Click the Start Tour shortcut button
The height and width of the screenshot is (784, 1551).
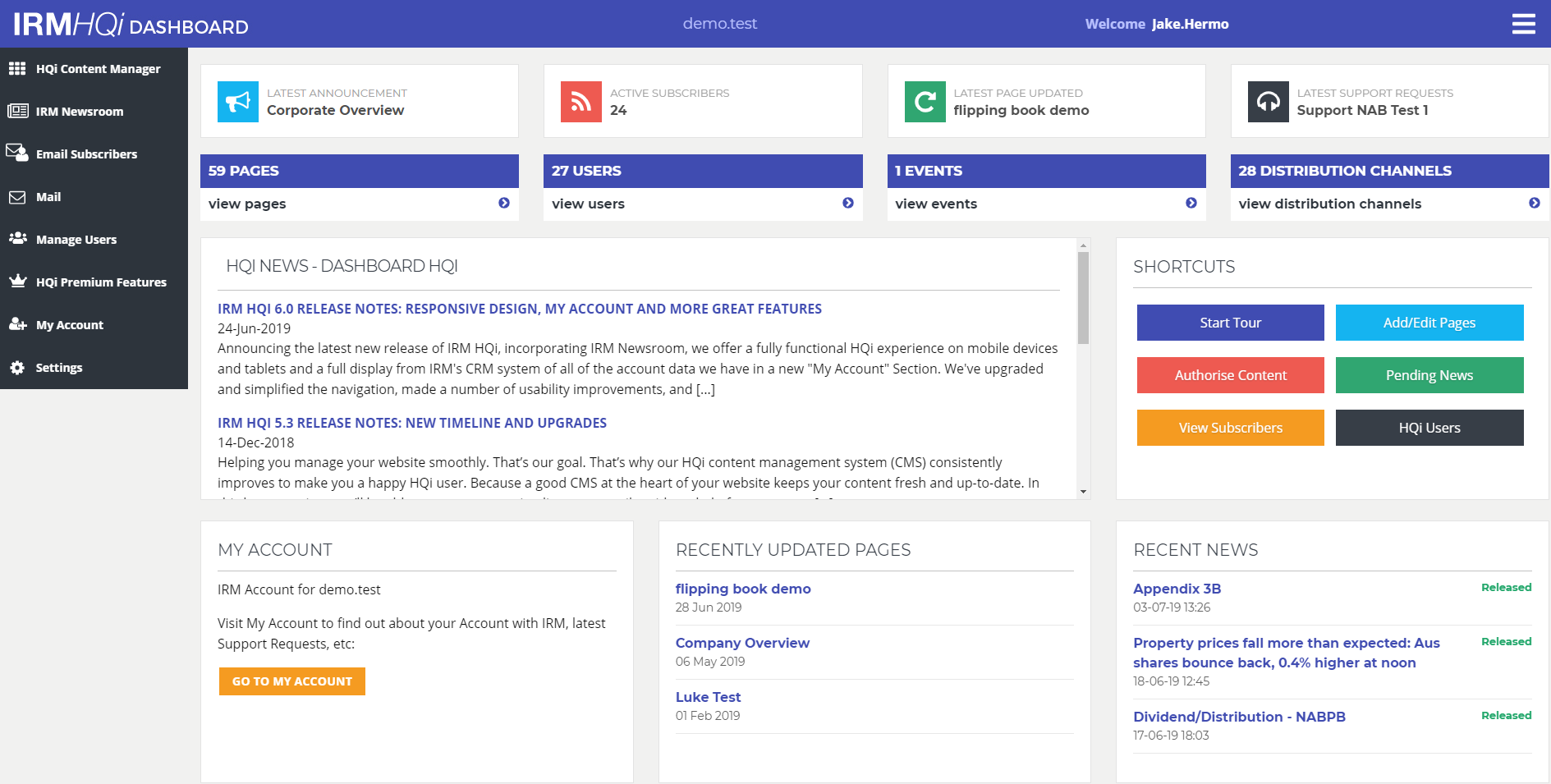coord(1230,323)
